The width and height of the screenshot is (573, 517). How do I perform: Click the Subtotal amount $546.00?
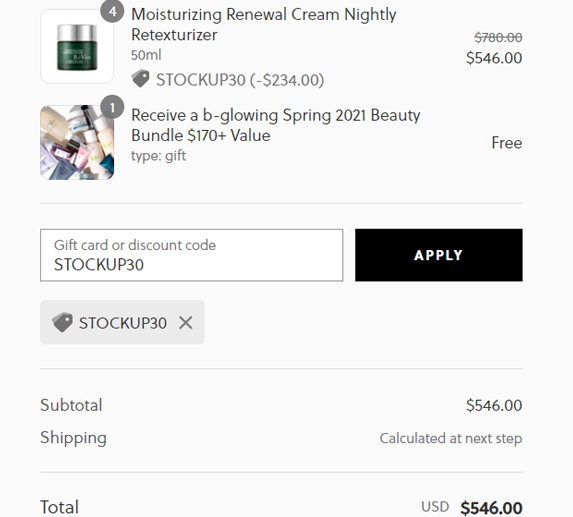pos(494,405)
